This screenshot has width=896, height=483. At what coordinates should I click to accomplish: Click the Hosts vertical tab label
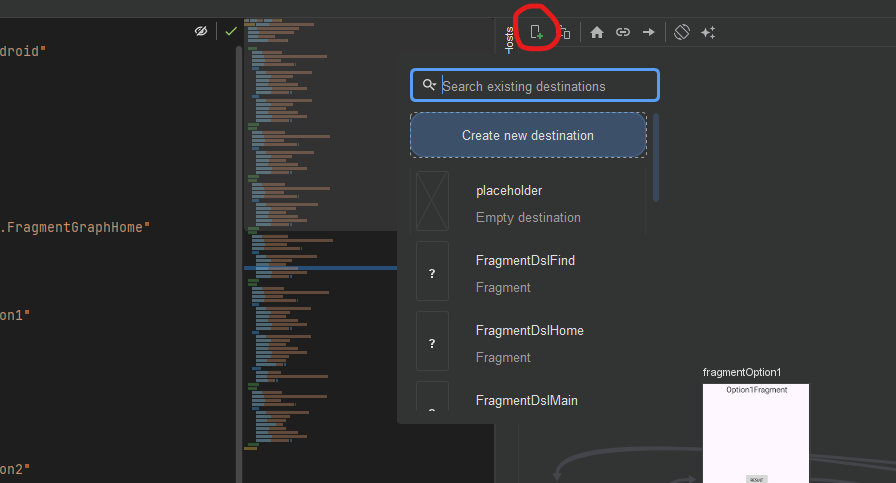tap(509, 40)
